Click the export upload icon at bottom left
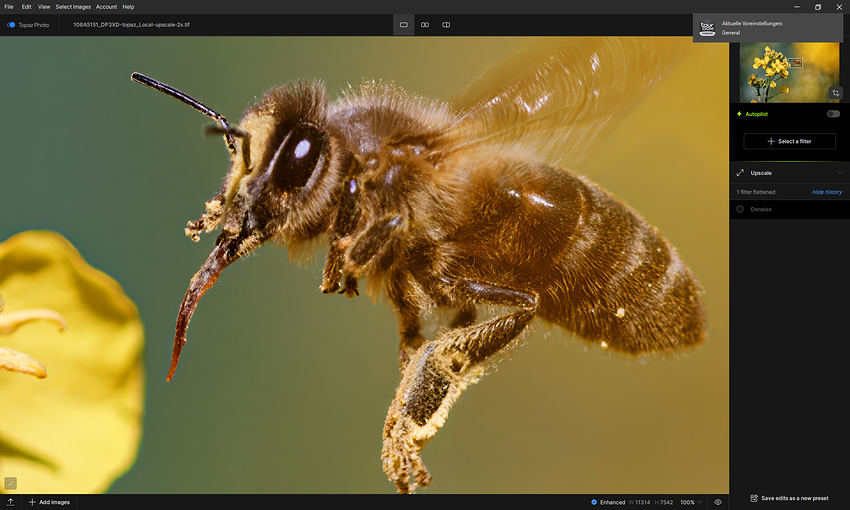Image resolution: width=850 pixels, height=510 pixels. pos(10,502)
